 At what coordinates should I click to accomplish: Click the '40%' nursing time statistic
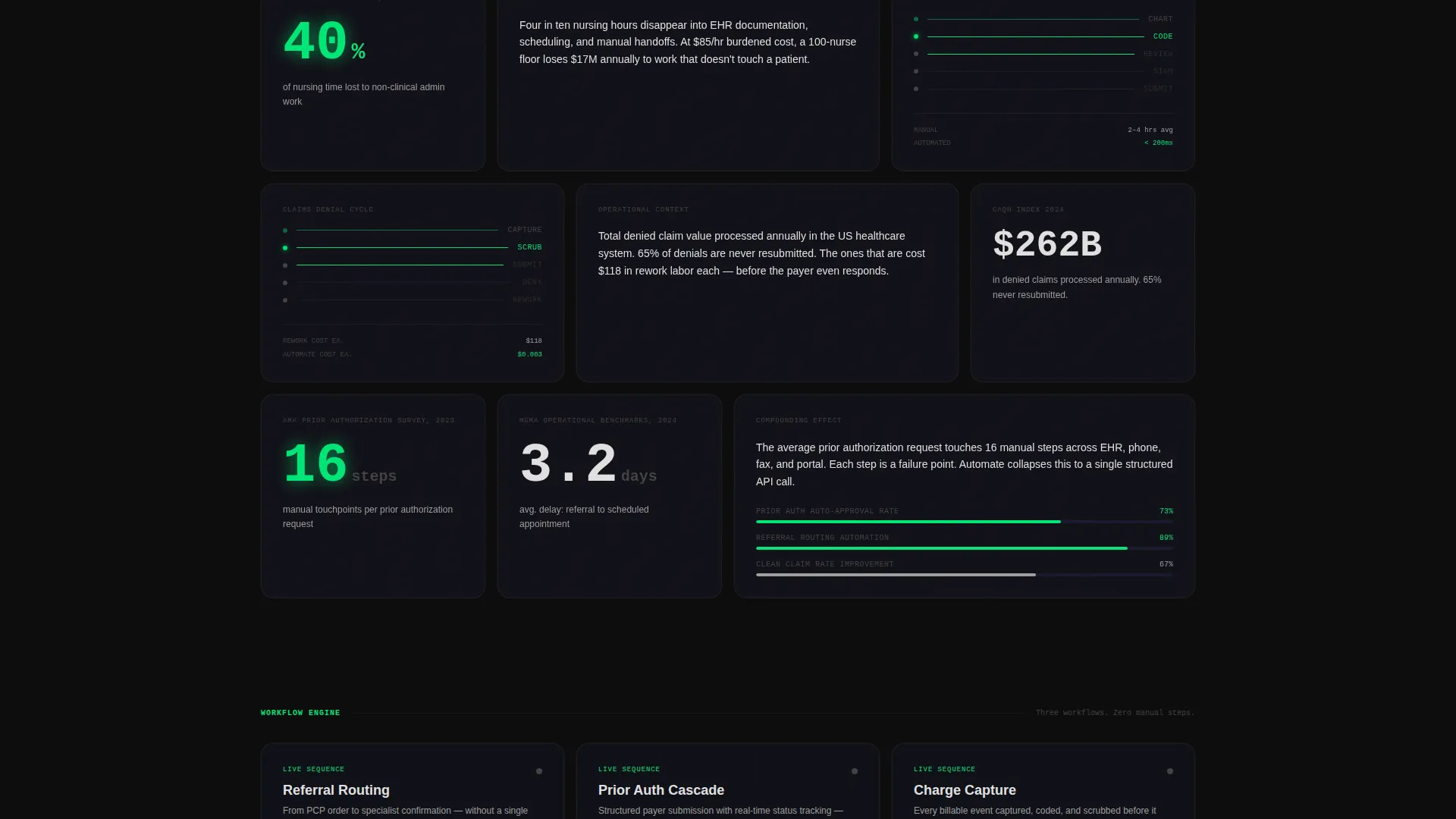point(325,42)
